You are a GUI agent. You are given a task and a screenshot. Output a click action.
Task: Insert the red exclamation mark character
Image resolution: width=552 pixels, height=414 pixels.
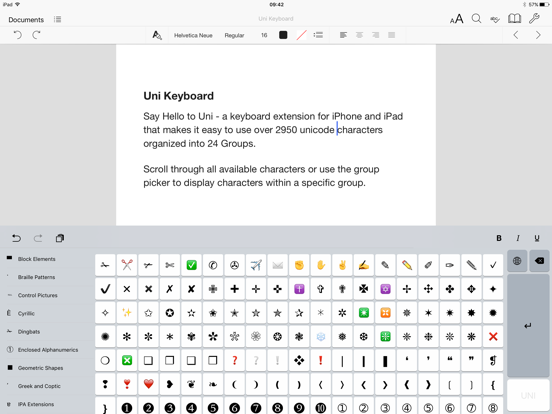[x=321, y=360]
